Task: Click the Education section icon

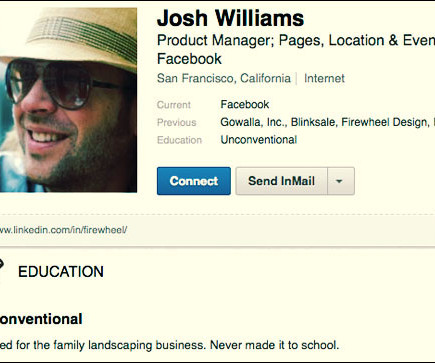Action: [x=1, y=266]
